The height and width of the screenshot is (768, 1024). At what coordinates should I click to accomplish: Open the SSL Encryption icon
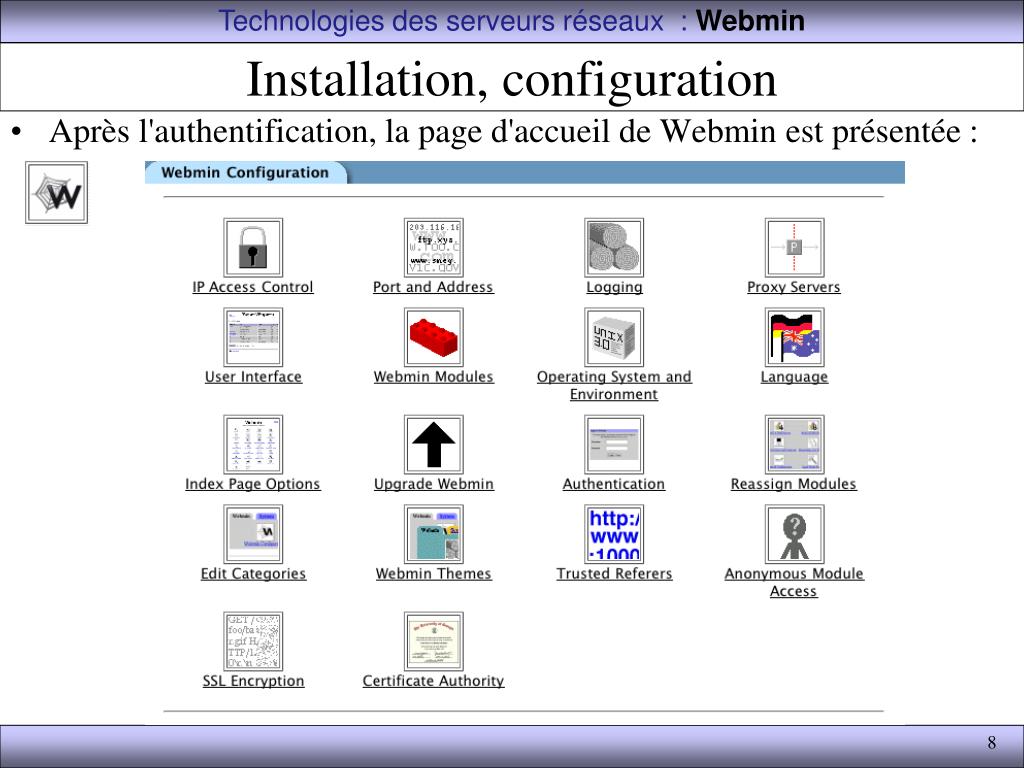coord(253,641)
